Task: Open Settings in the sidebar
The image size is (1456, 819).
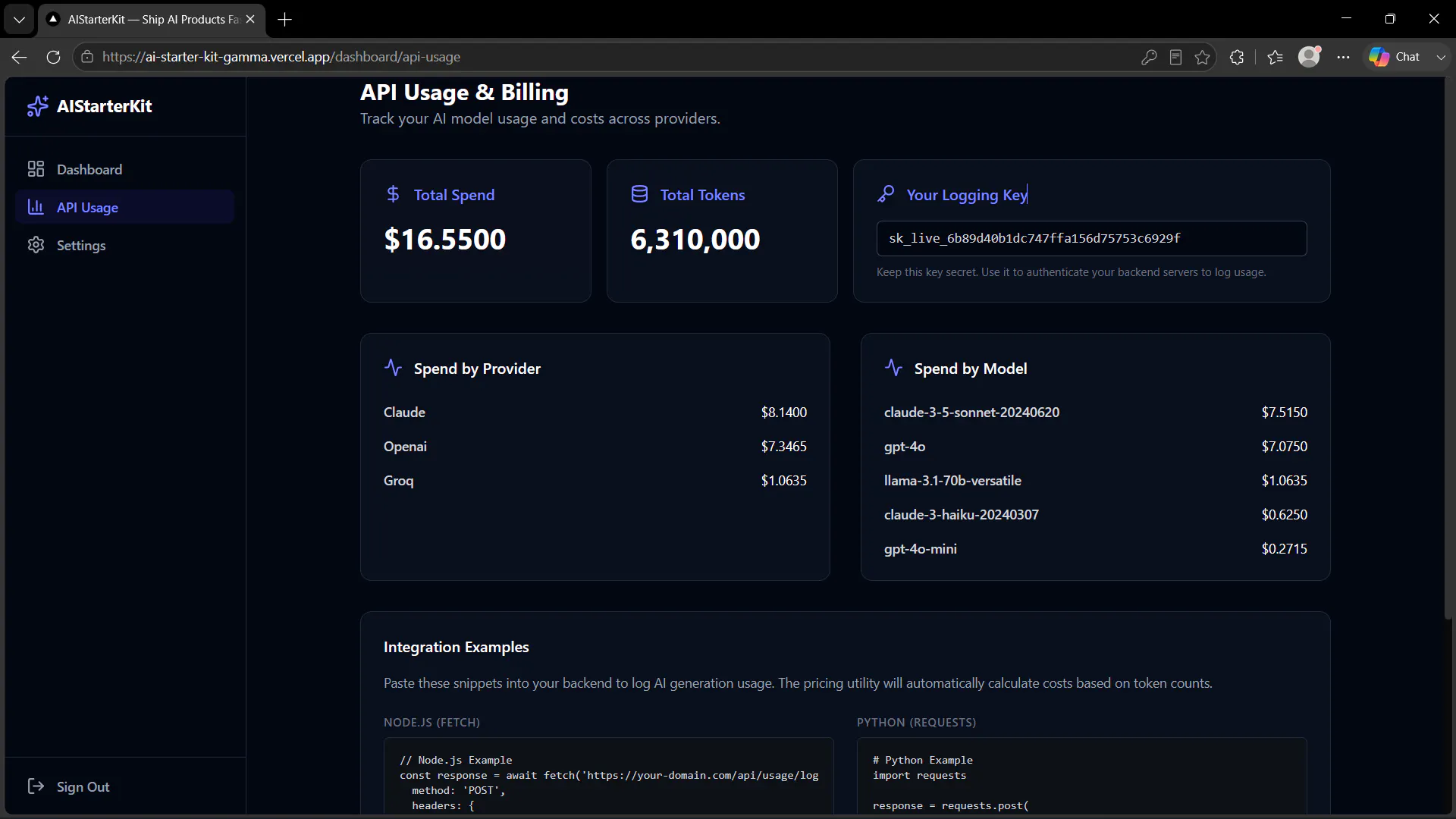Action: pos(124,245)
